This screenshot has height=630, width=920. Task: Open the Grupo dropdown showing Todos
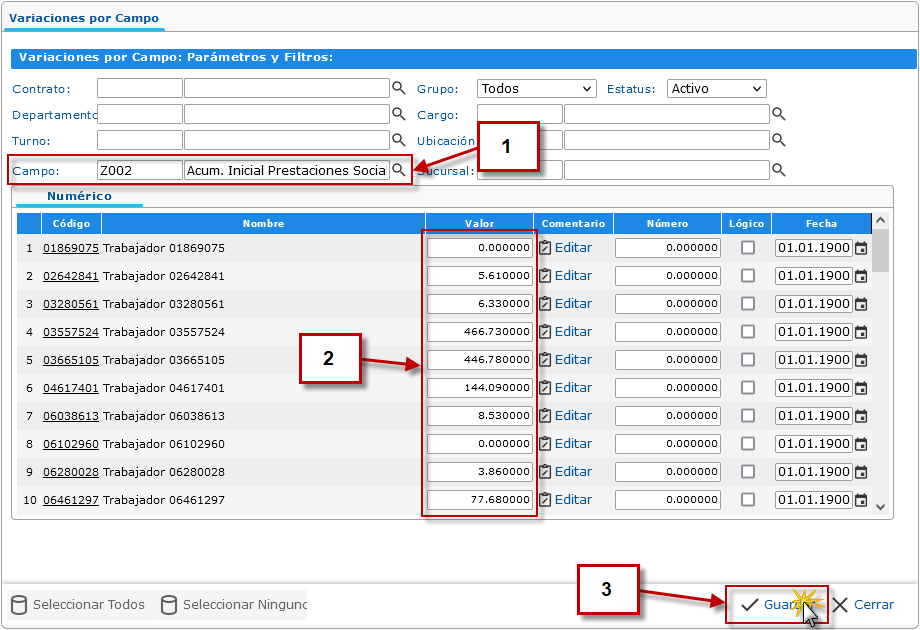(536, 89)
